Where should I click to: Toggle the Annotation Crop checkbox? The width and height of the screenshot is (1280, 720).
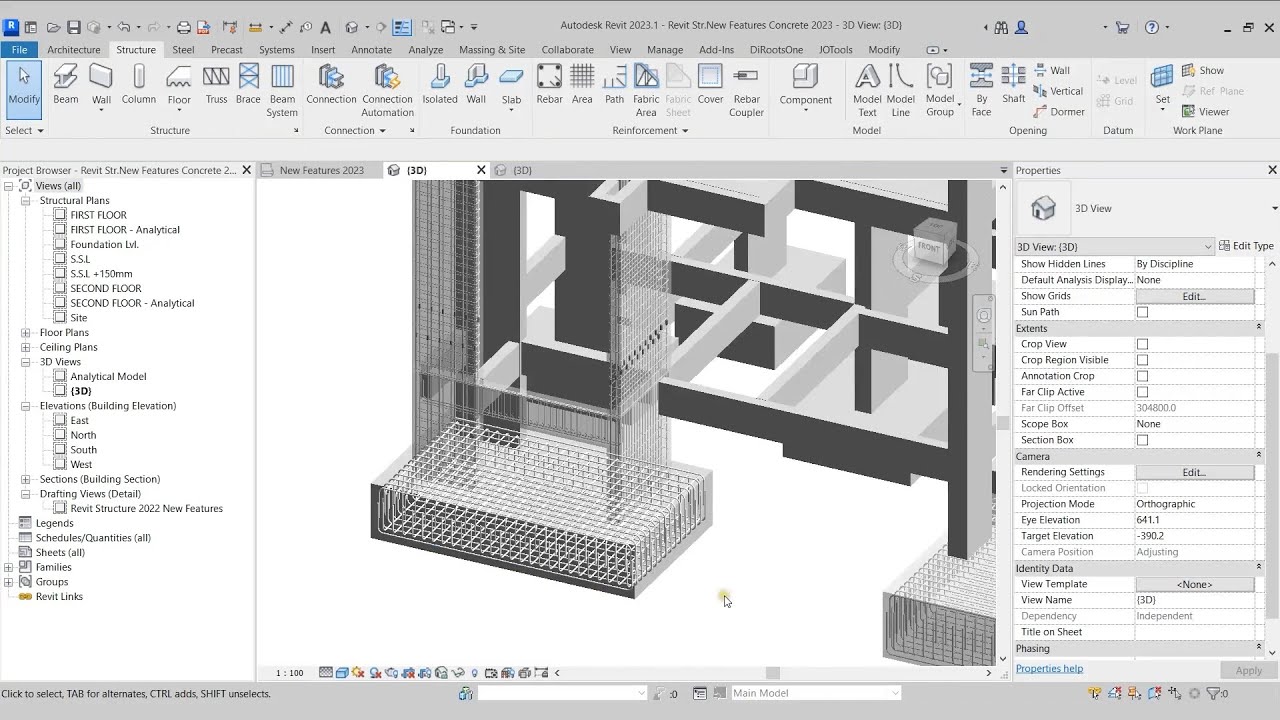click(1142, 376)
